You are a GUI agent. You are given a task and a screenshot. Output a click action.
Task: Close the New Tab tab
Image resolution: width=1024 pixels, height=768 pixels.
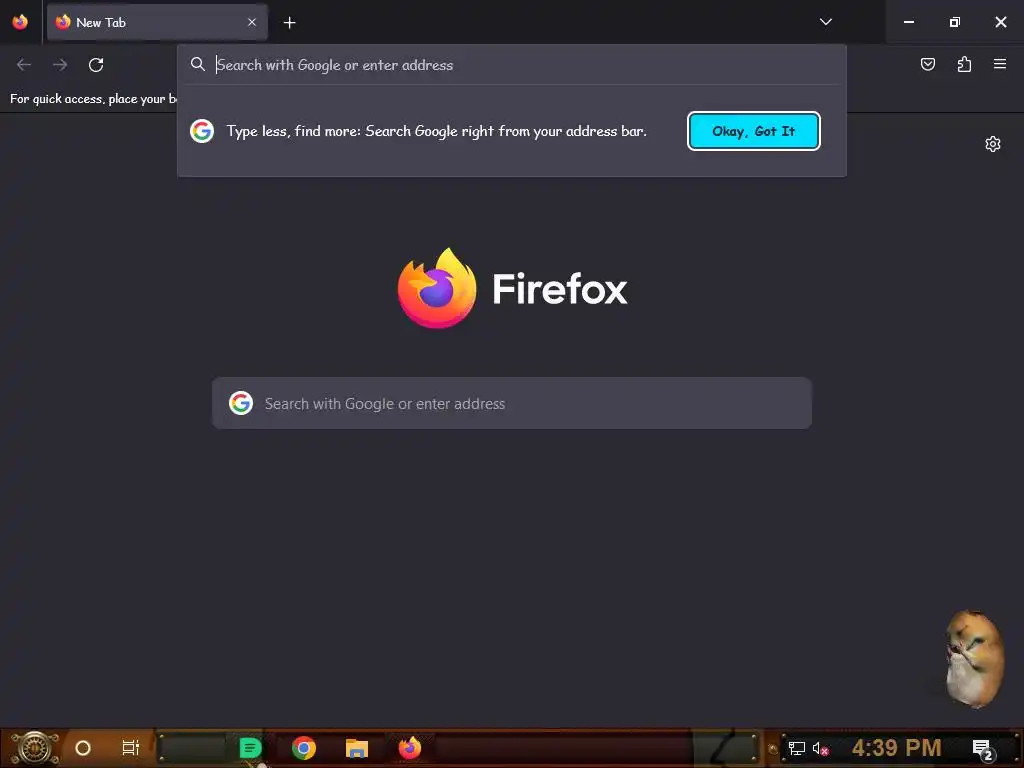(x=251, y=22)
